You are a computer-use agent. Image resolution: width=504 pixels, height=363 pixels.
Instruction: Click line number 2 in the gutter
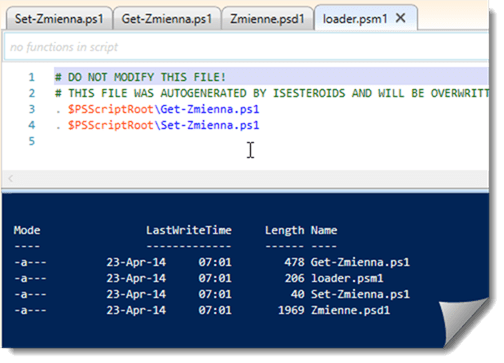point(32,93)
